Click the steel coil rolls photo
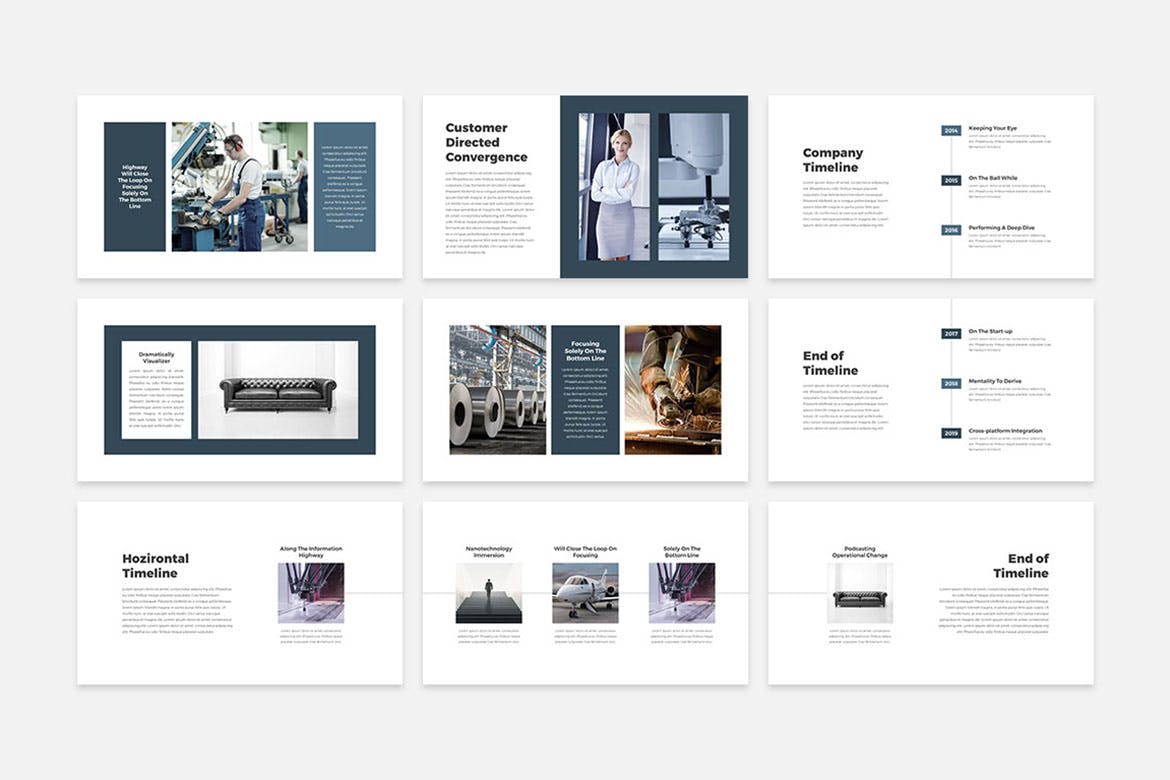1170x780 pixels. coord(497,389)
